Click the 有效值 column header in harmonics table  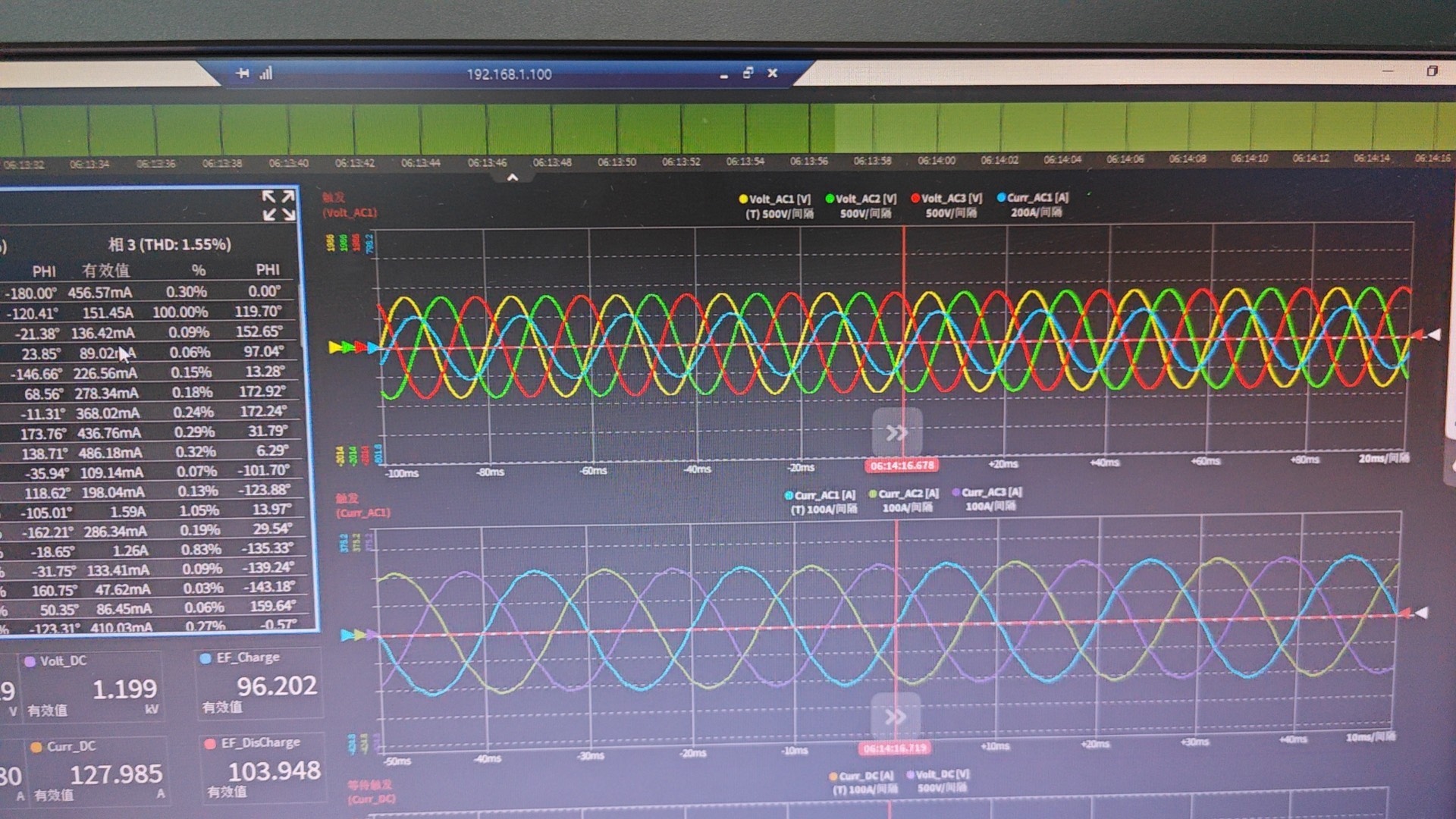click(x=105, y=271)
